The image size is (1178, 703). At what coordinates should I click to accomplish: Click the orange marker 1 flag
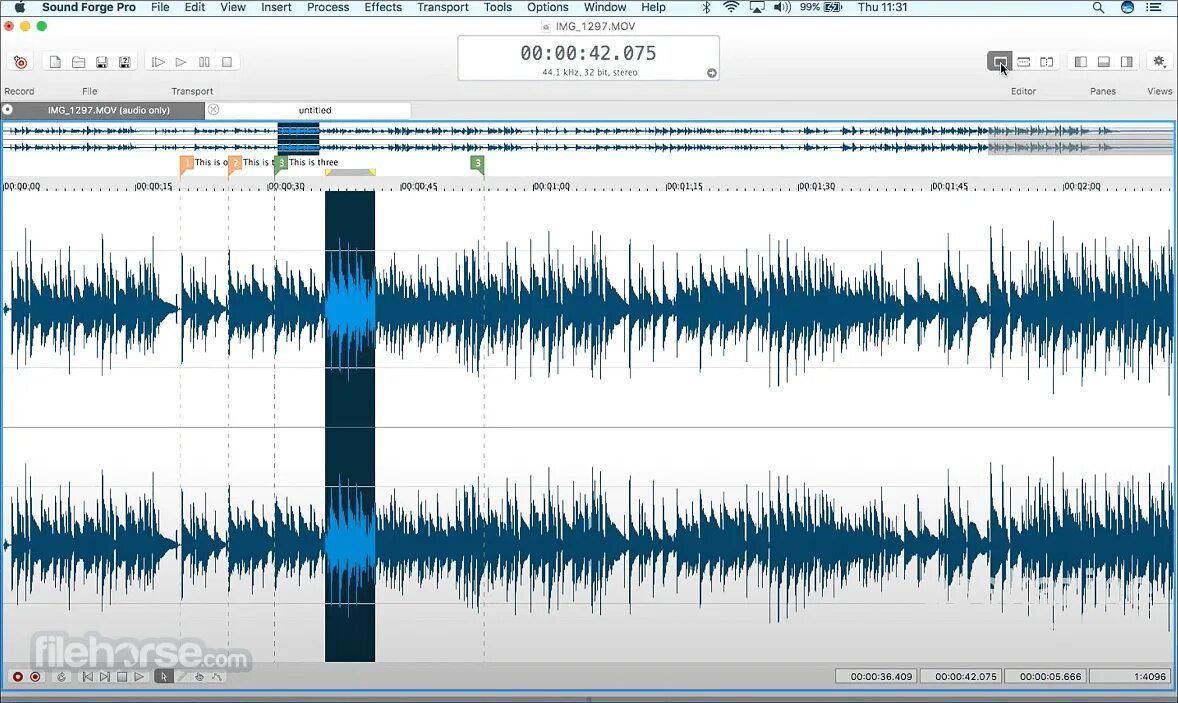pyautogui.click(x=186, y=163)
